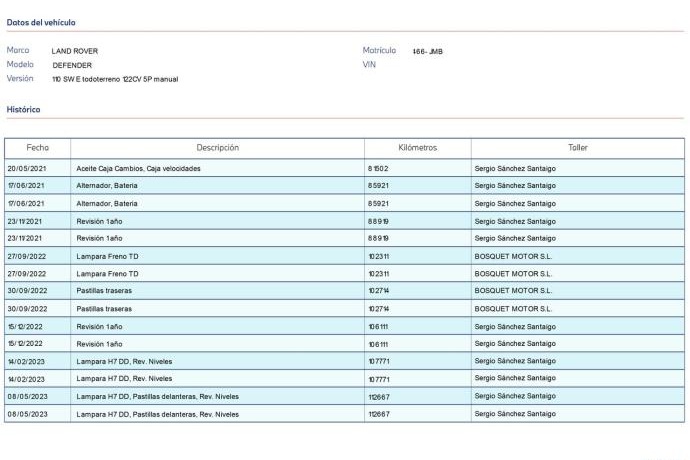Viewport: 690px width, 460px height.
Task: Select the Descripción column header
Action: (217, 148)
